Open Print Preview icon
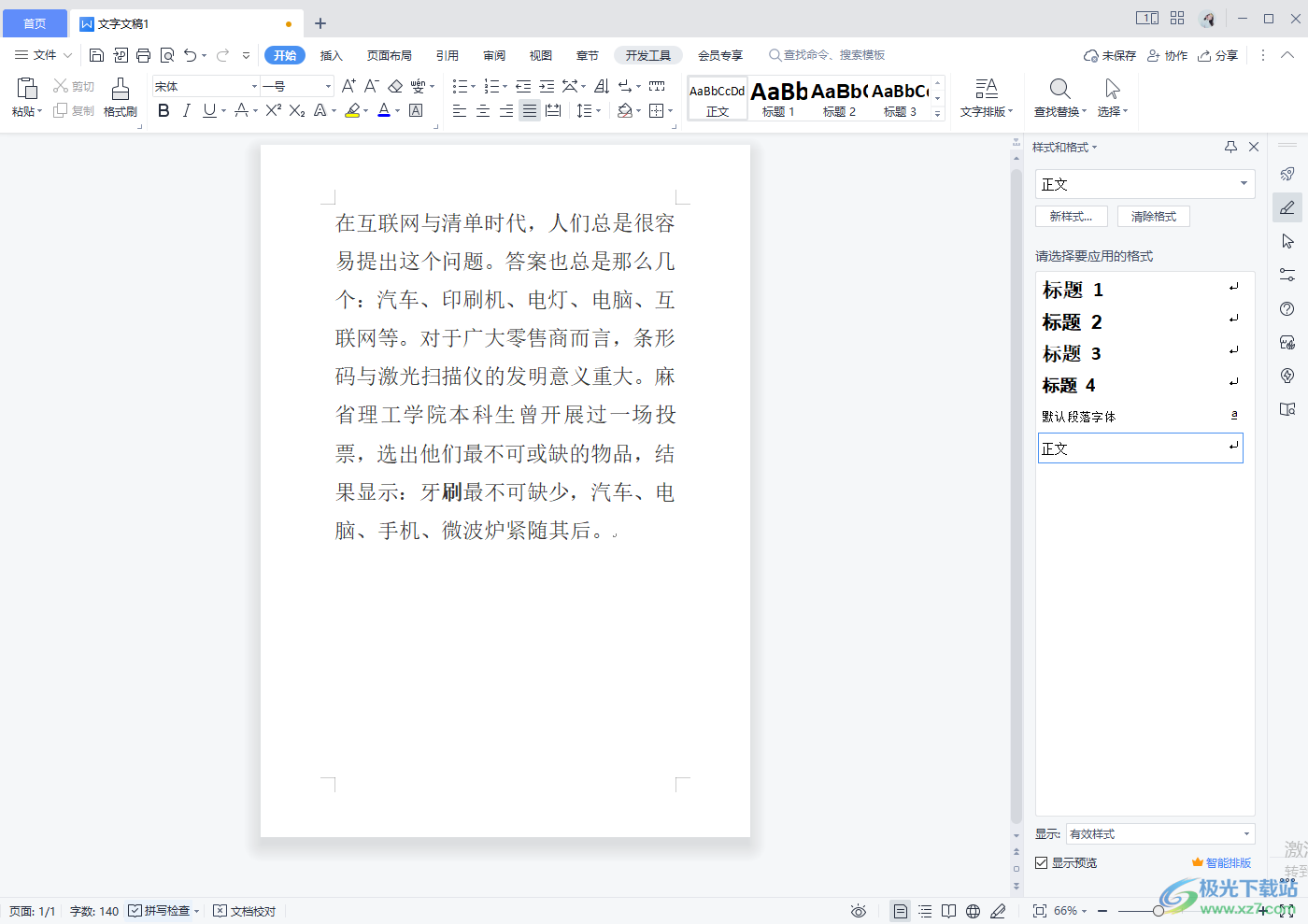 pyautogui.click(x=167, y=55)
